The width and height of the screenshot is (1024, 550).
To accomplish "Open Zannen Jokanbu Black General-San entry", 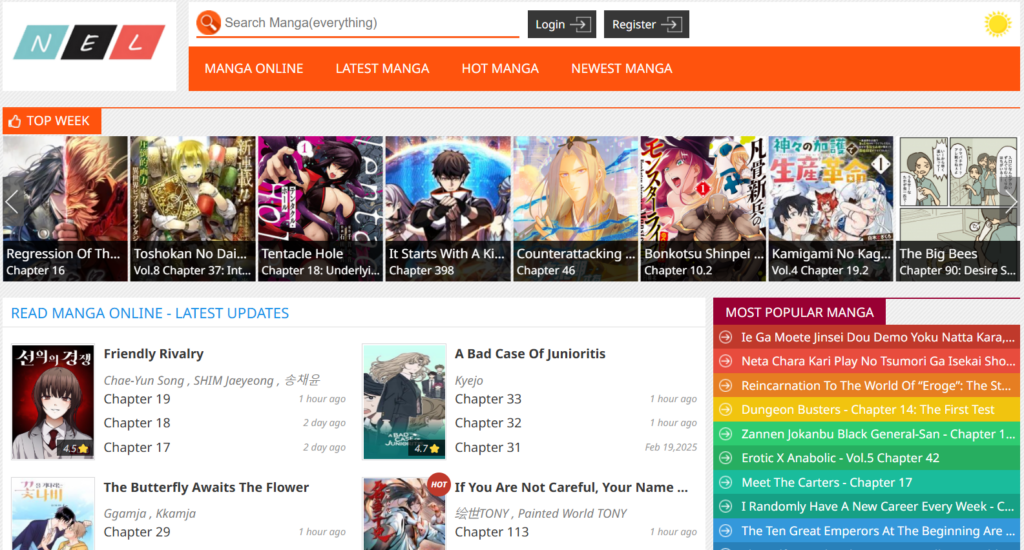I will pyautogui.click(x=878, y=434).
